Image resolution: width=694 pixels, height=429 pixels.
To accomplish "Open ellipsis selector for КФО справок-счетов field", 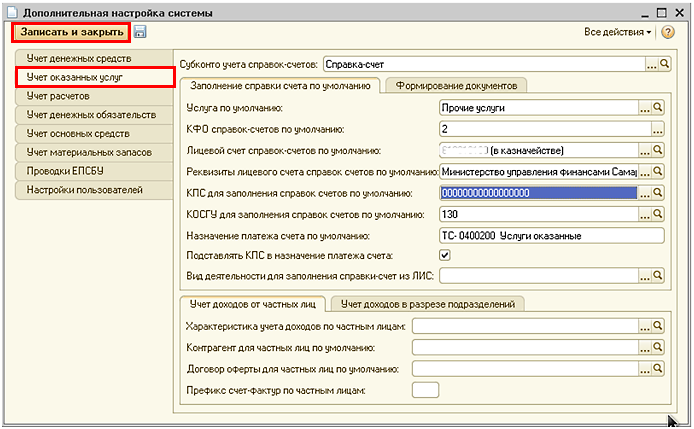I will [x=658, y=129].
